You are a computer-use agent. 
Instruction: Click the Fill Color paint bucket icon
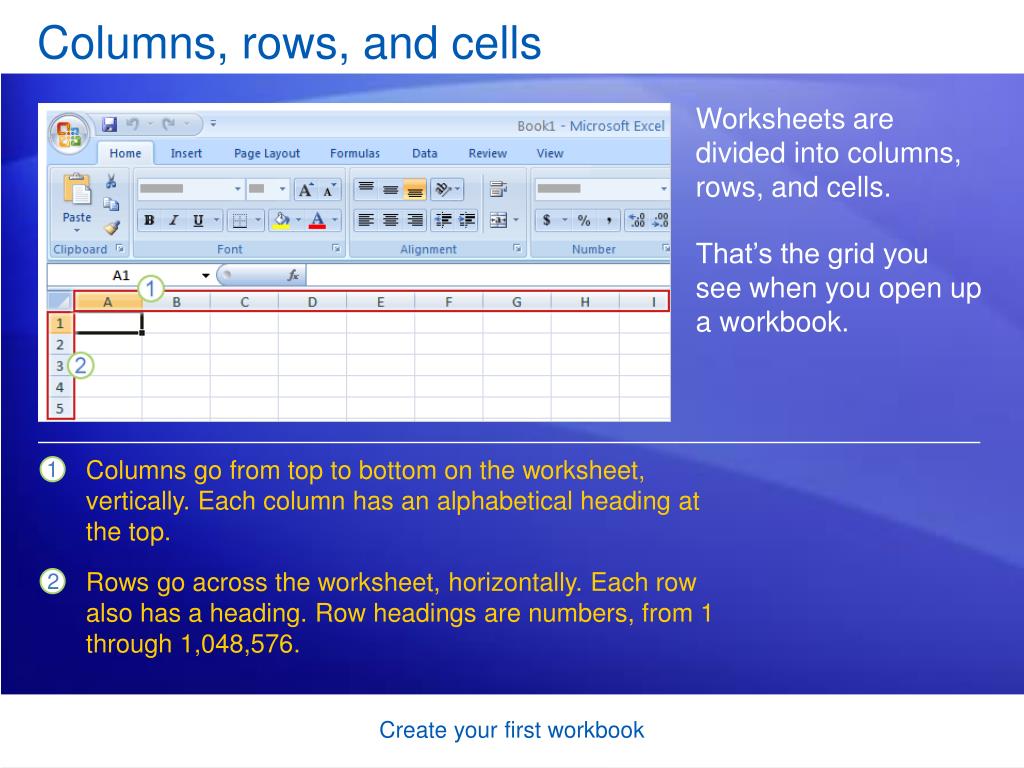click(281, 220)
